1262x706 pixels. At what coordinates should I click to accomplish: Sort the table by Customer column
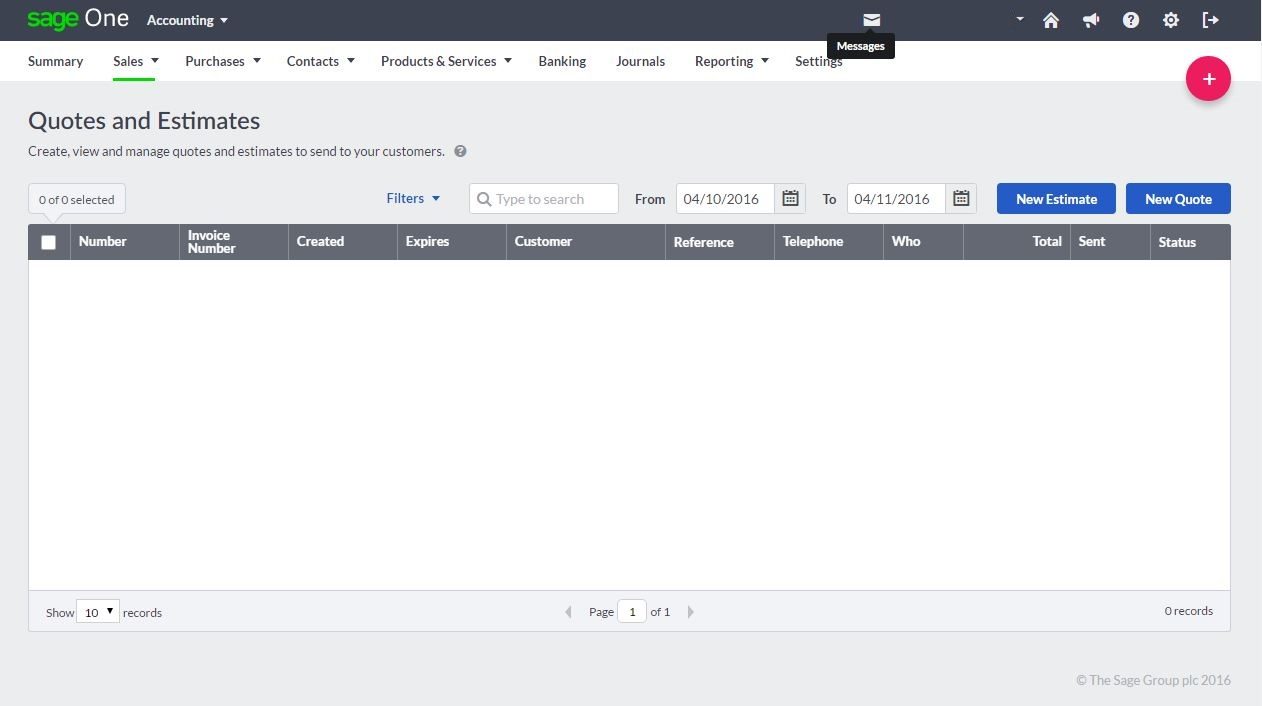543,242
